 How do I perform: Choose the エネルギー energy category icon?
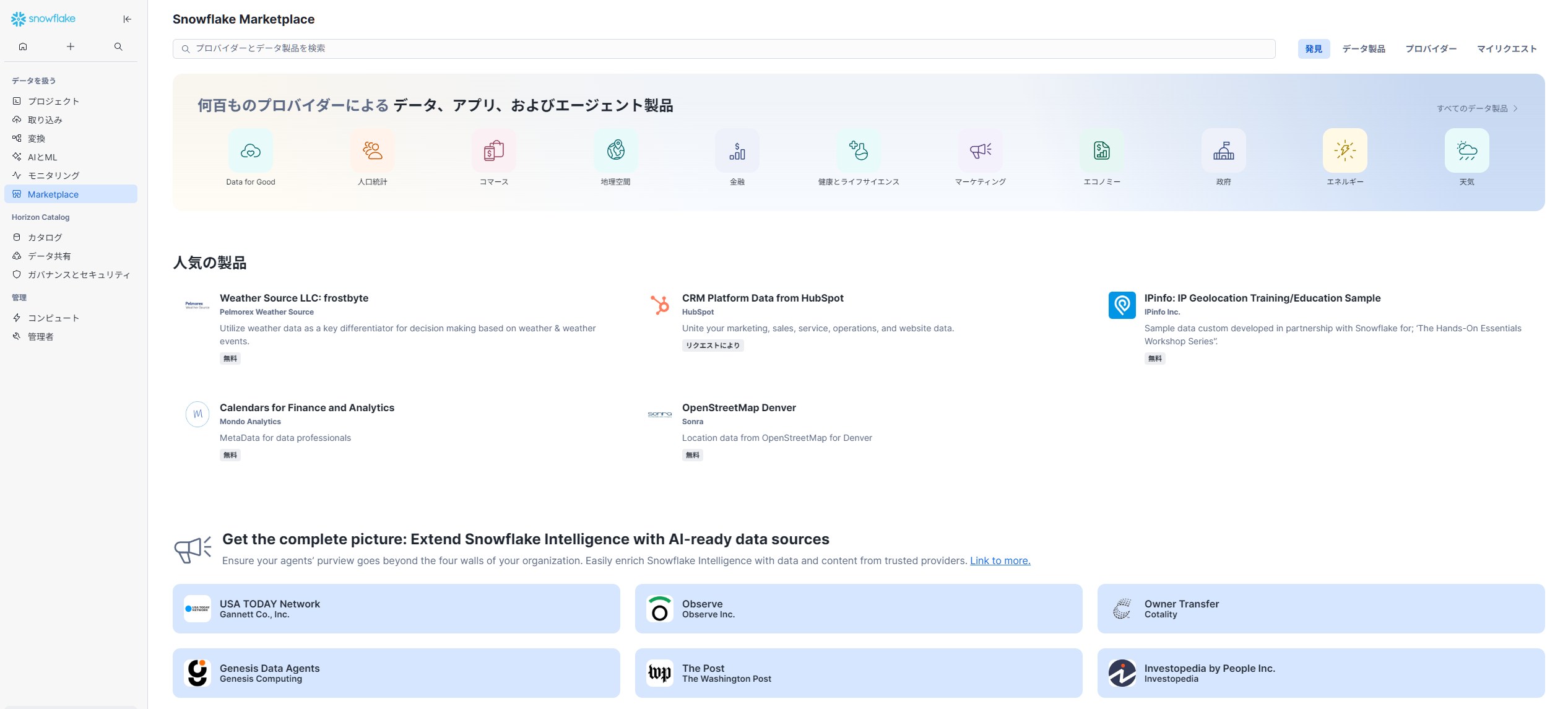[x=1345, y=150]
